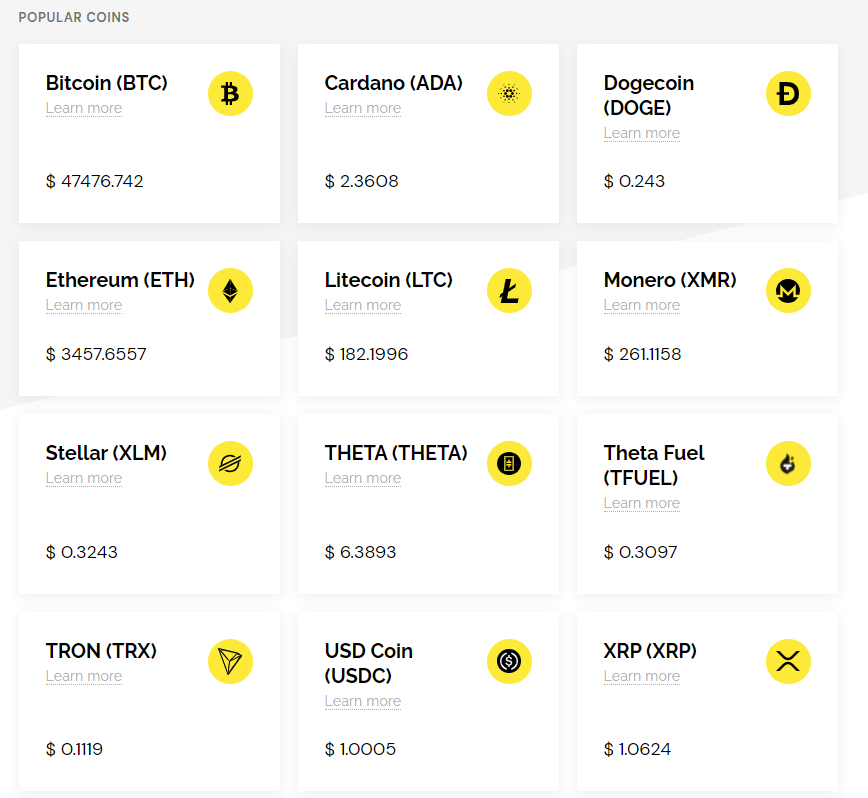Select the Dogecoin D icon
Image resolution: width=868 pixels, height=798 pixels.
point(788,94)
